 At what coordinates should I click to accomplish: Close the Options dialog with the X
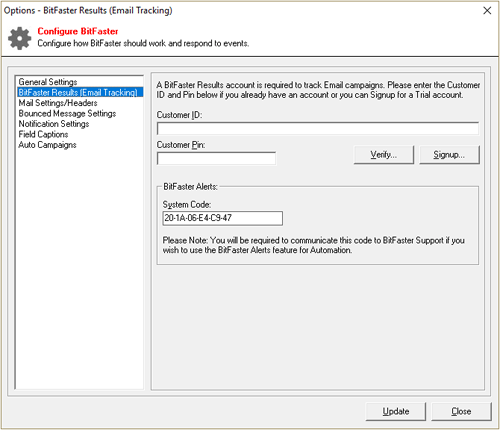point(487,11)
